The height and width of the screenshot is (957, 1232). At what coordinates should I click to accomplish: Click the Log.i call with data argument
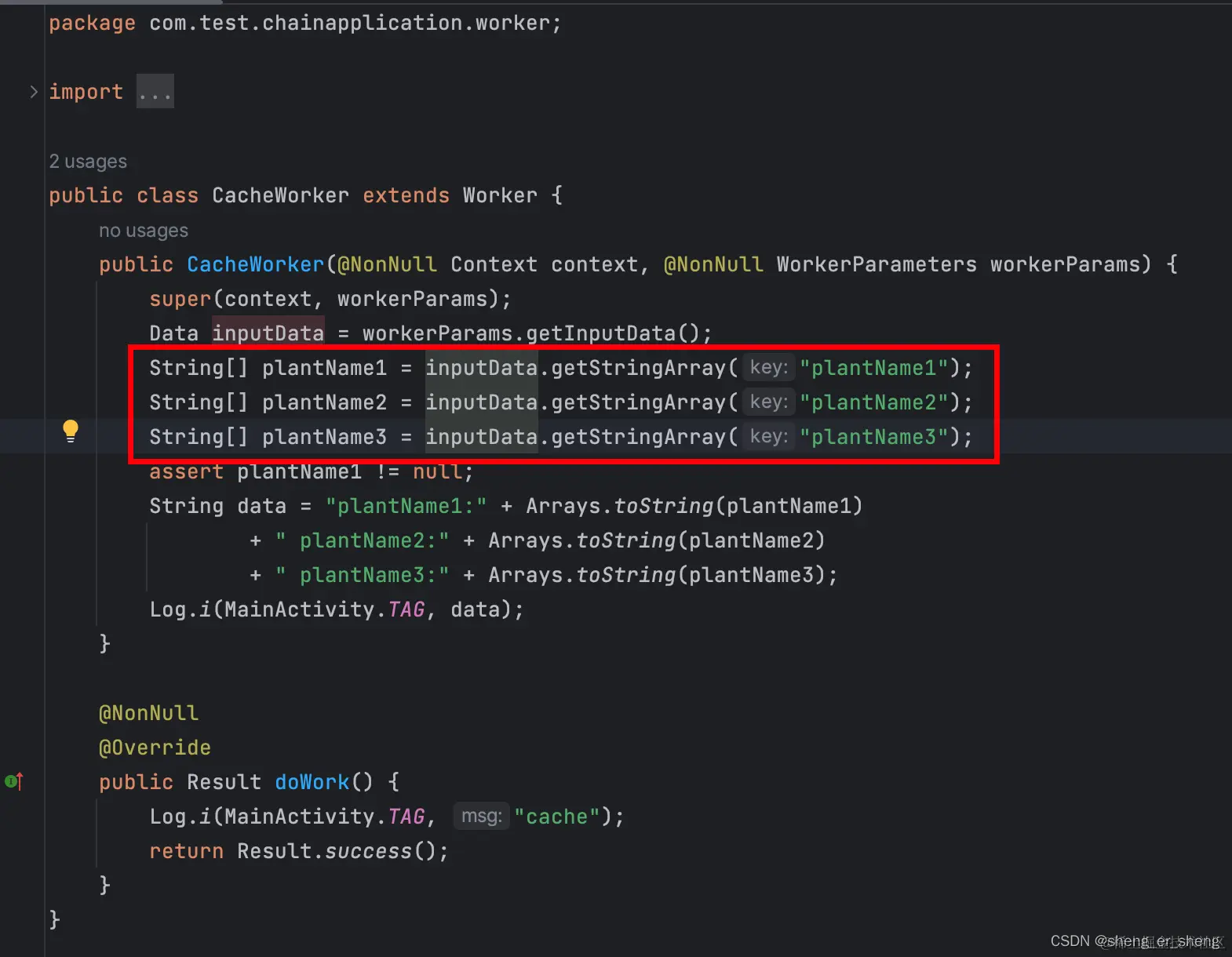pos(337,609)
